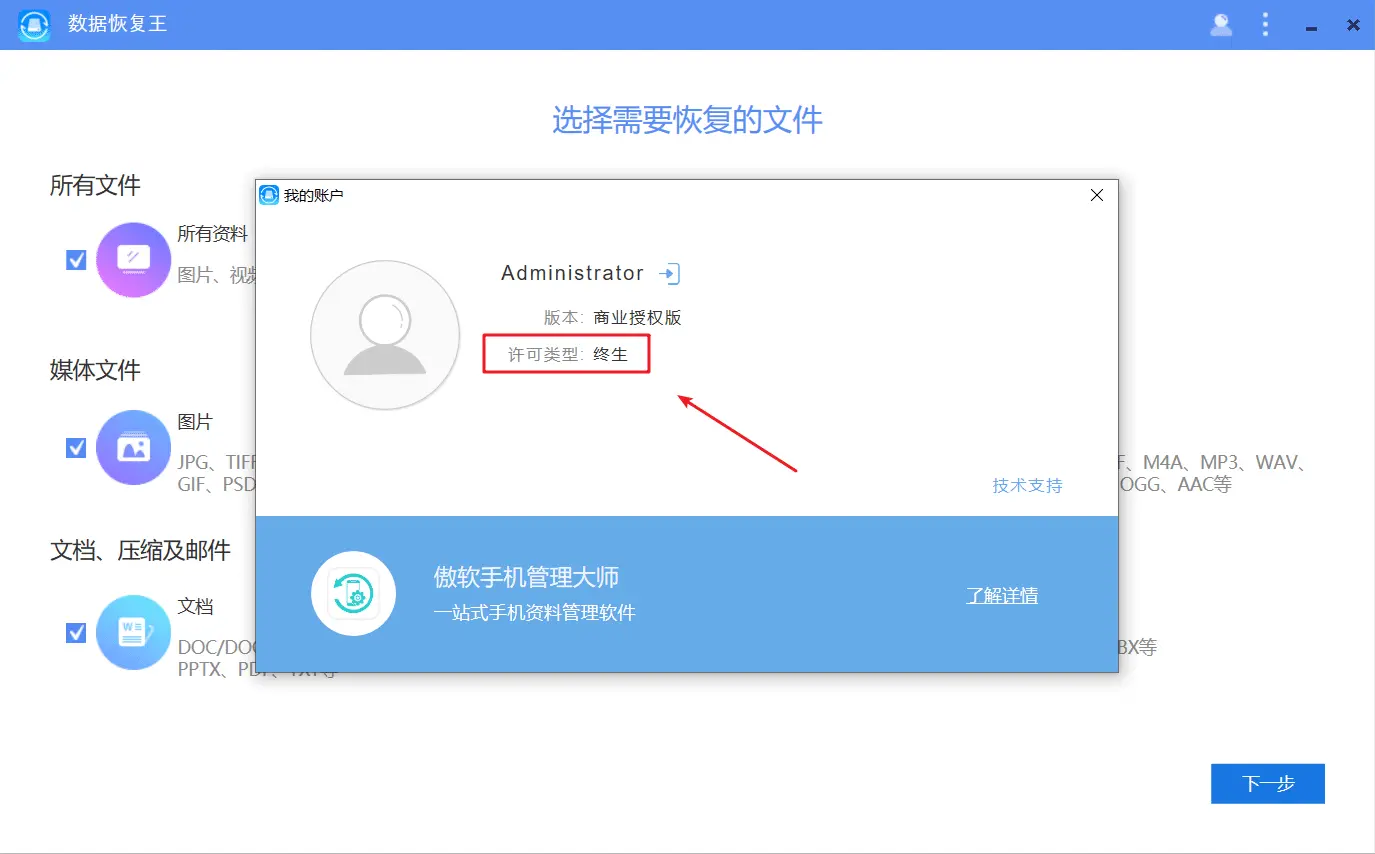Image resolution: width=1375 pixels, height=854 pixels.
Task: Click the 我的账户 dialog title icon
Action: pos(269,196)
